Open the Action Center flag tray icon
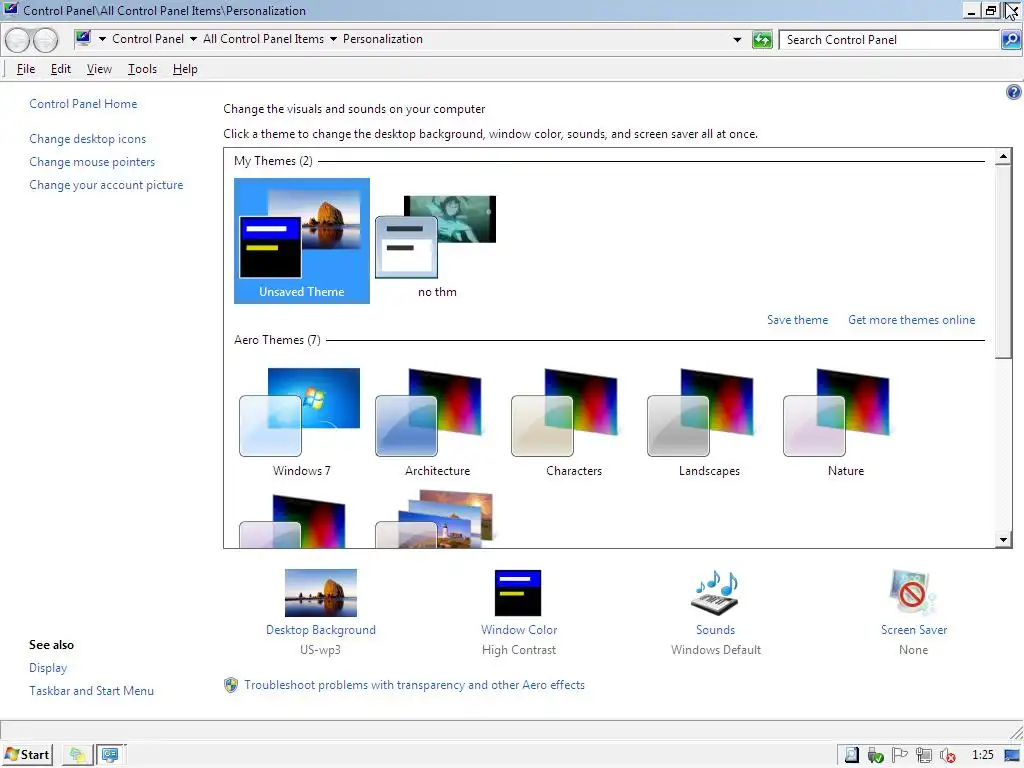This screenshot has height=768, width=1024. coord(899,756)
